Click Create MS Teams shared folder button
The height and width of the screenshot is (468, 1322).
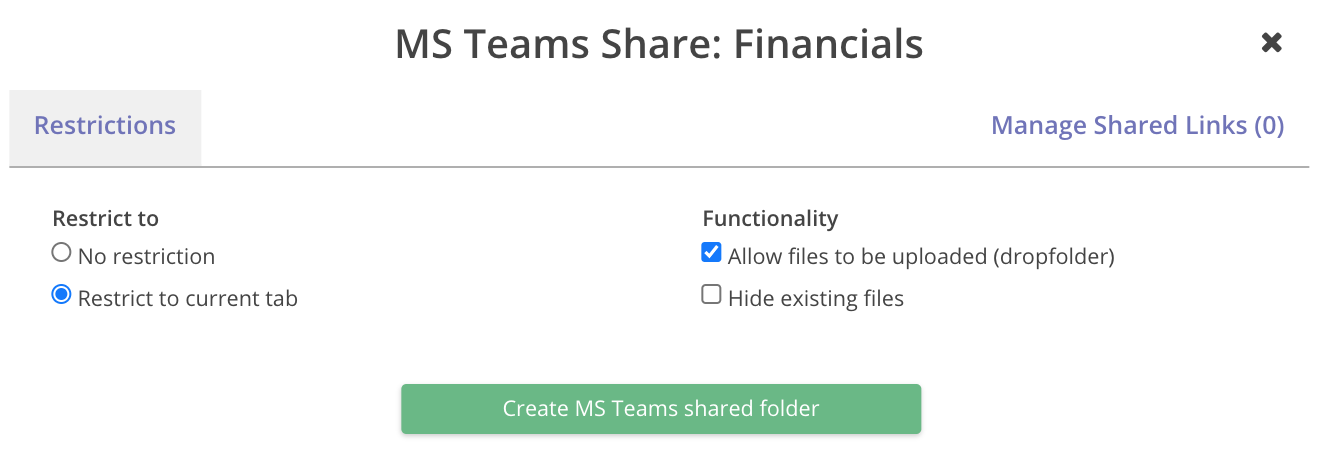(x=660, y=409)
